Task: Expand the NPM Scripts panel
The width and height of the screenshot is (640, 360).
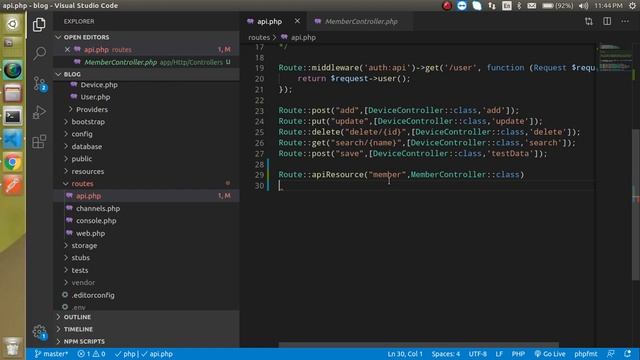Action: (147, 342)
